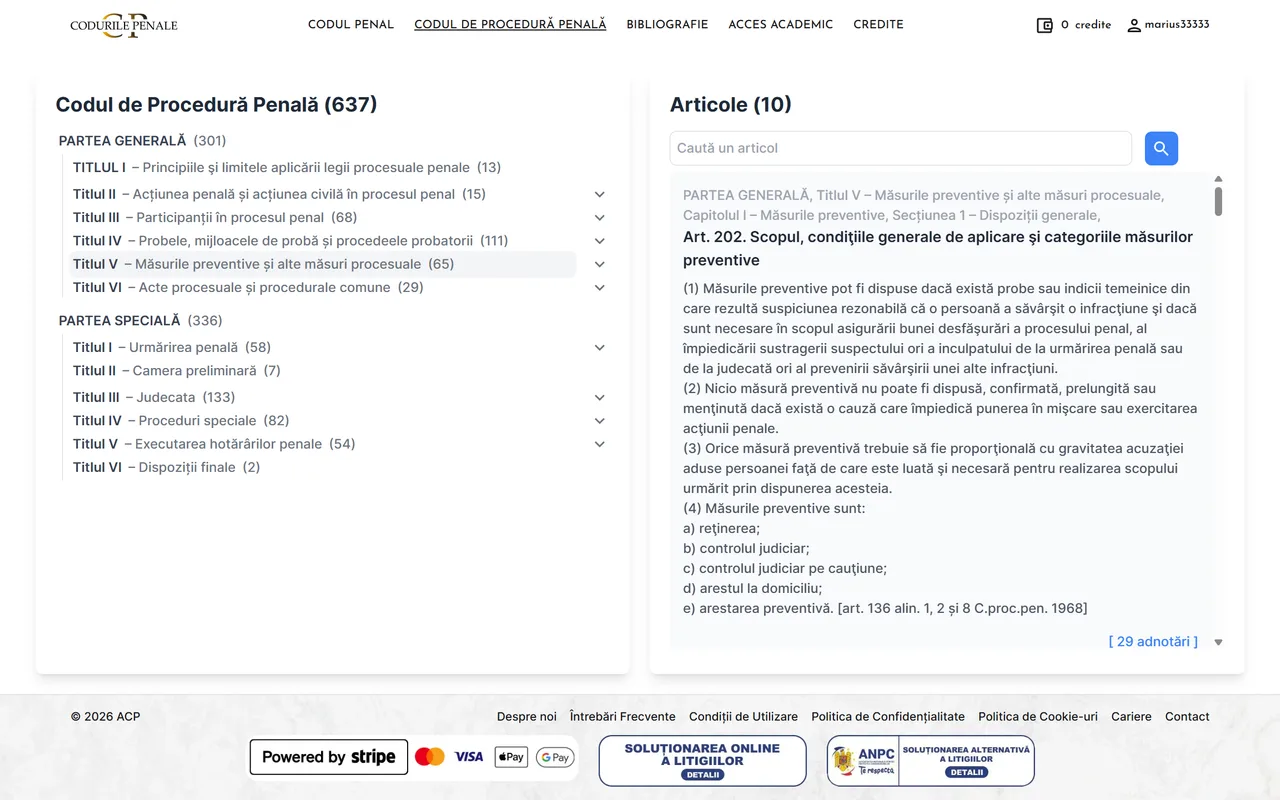
Task: Open Contact footer link
Action: 1187,717
